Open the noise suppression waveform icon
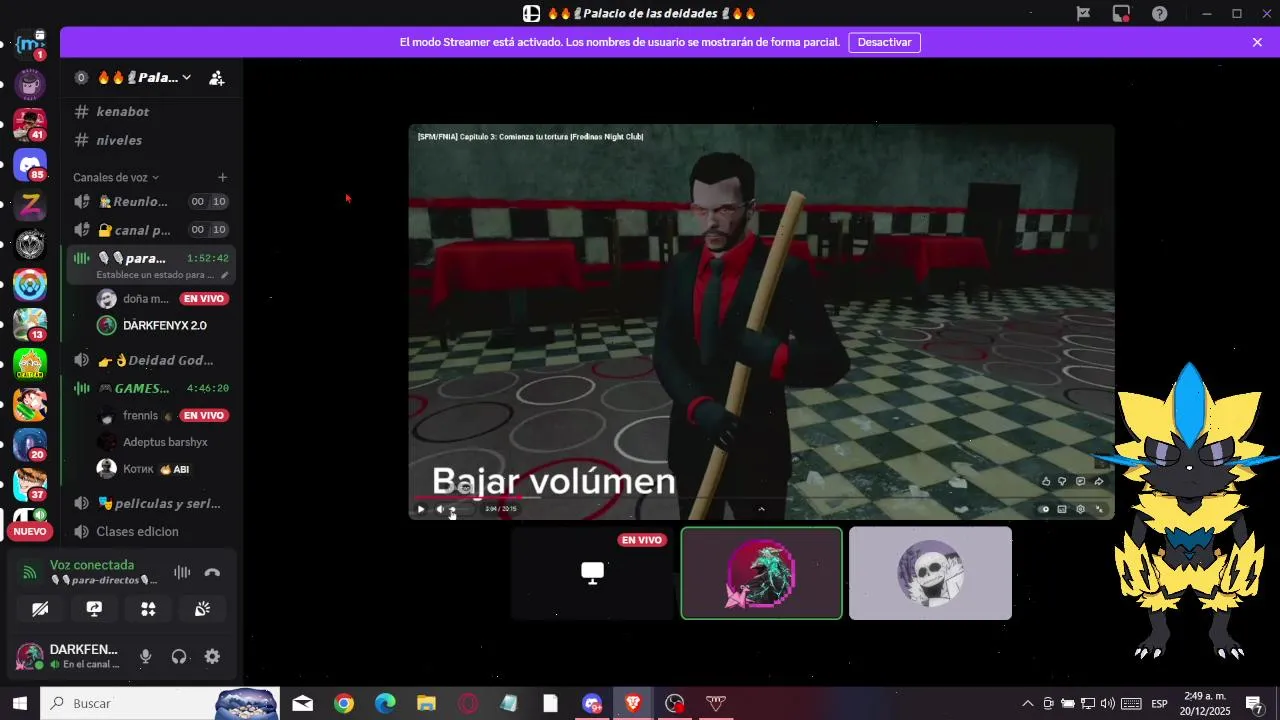 click(182, 573)
